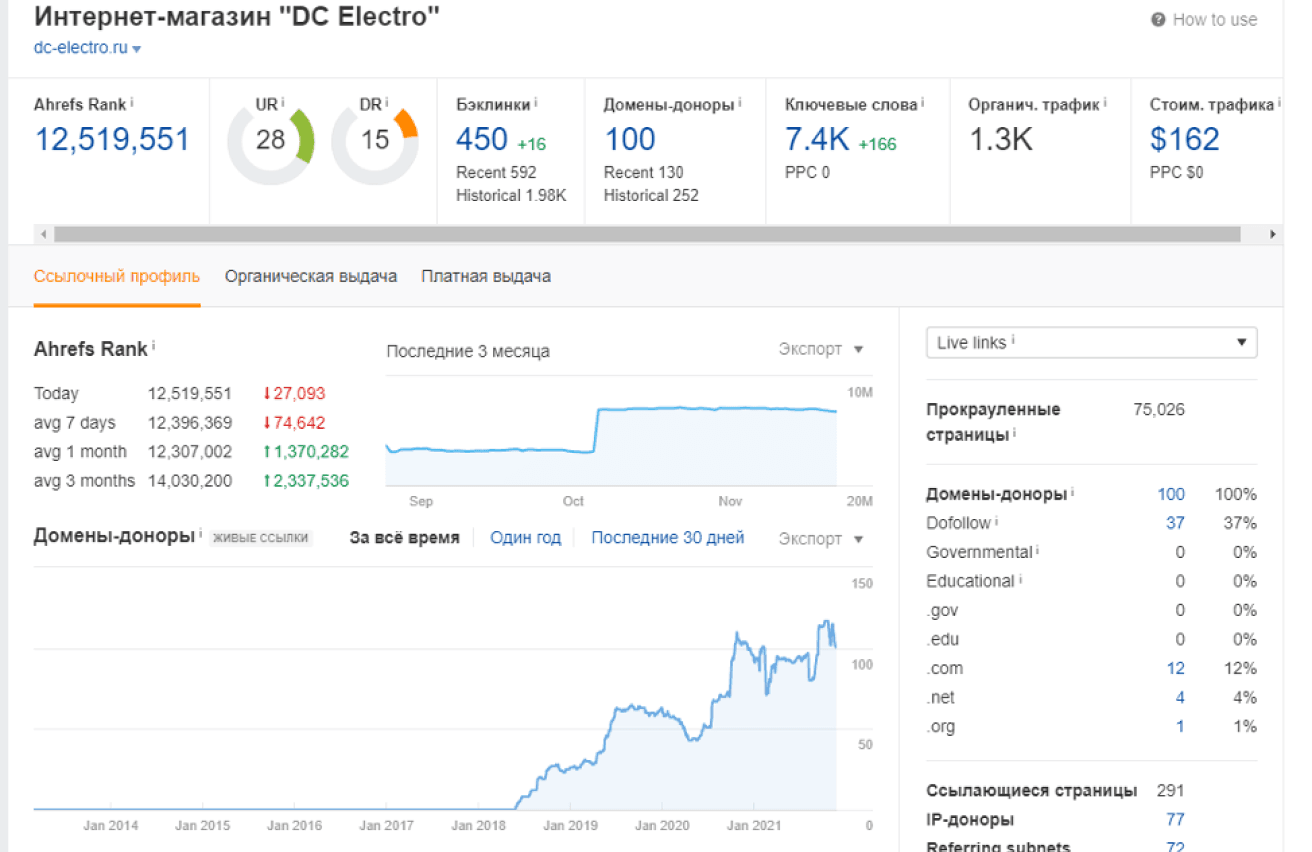Viewport: 1312px width, 852px height.
Task: Click info icon next to top Домены-доноры metric
Action: click(740, 103)
